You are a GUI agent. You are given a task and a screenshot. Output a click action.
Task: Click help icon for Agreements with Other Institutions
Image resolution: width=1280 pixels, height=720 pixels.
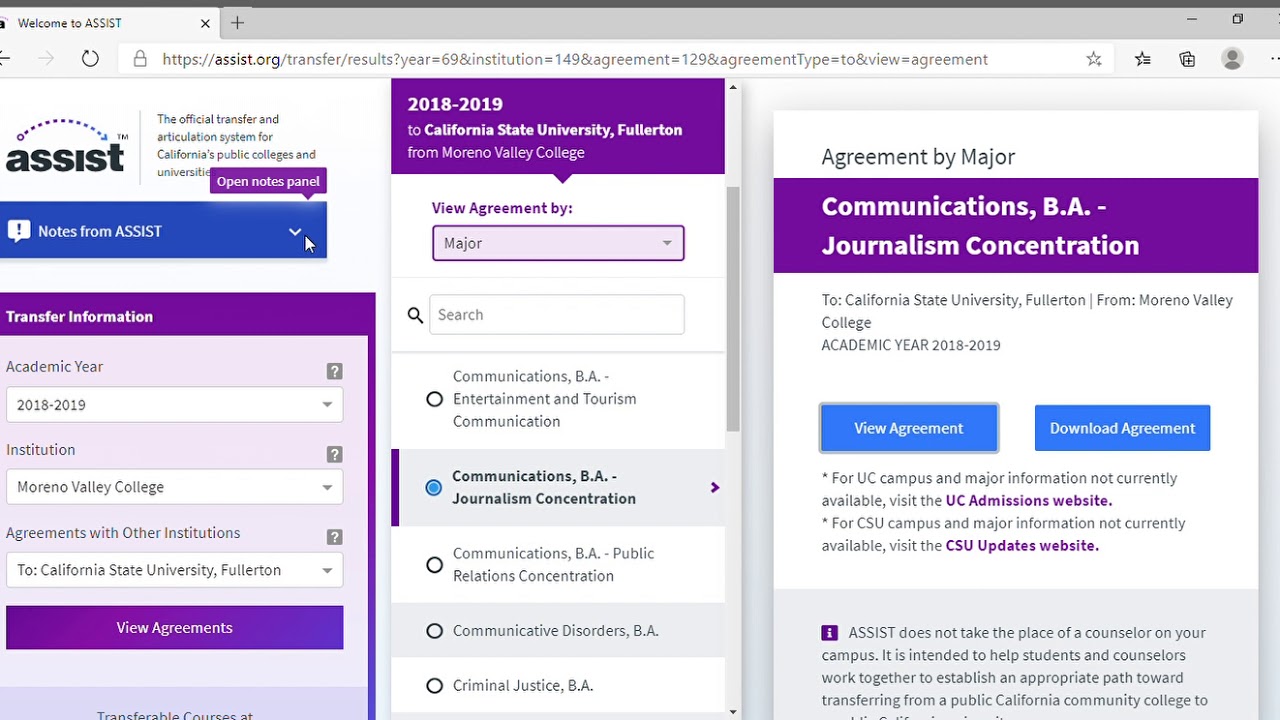click(x=335, y=537)
